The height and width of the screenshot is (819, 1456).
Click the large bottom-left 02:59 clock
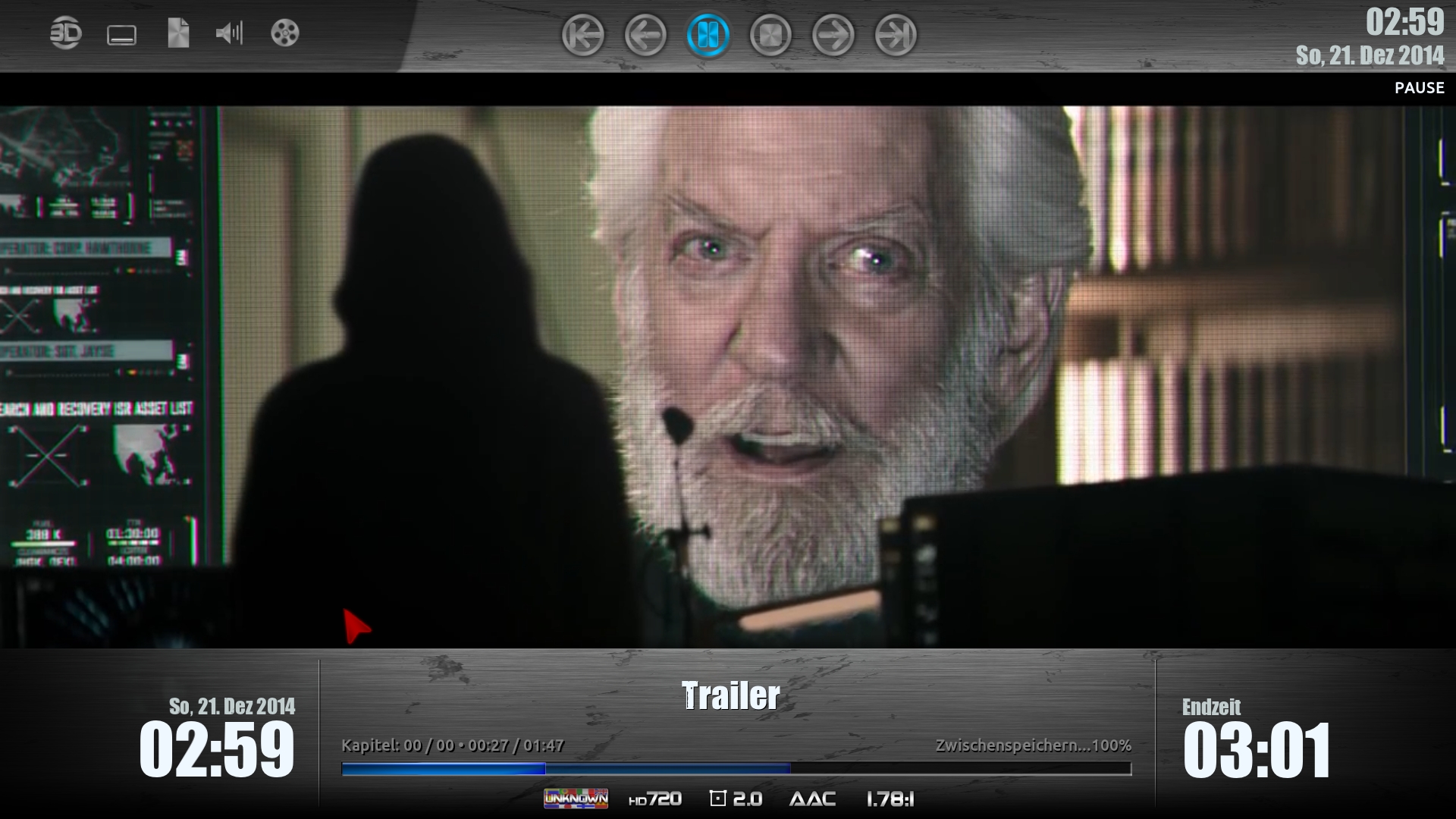click(x=216, y=749)
